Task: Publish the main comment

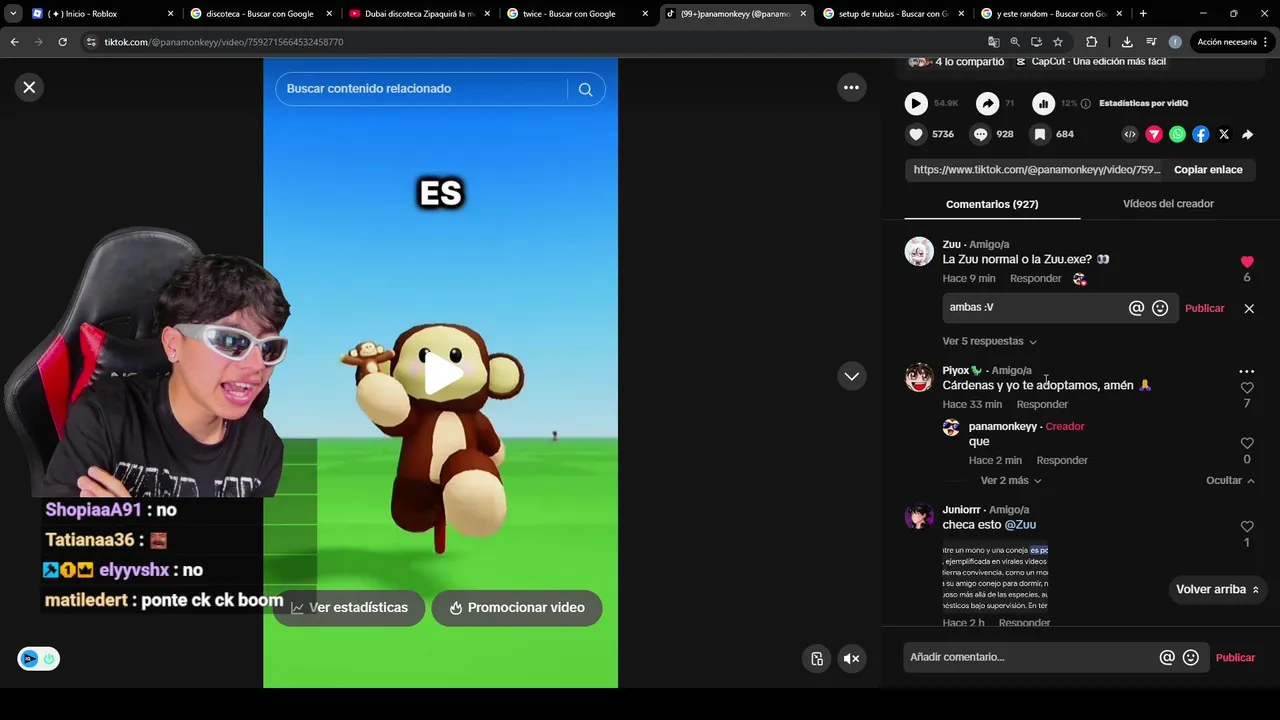Action: click(x=1235, y=658)
